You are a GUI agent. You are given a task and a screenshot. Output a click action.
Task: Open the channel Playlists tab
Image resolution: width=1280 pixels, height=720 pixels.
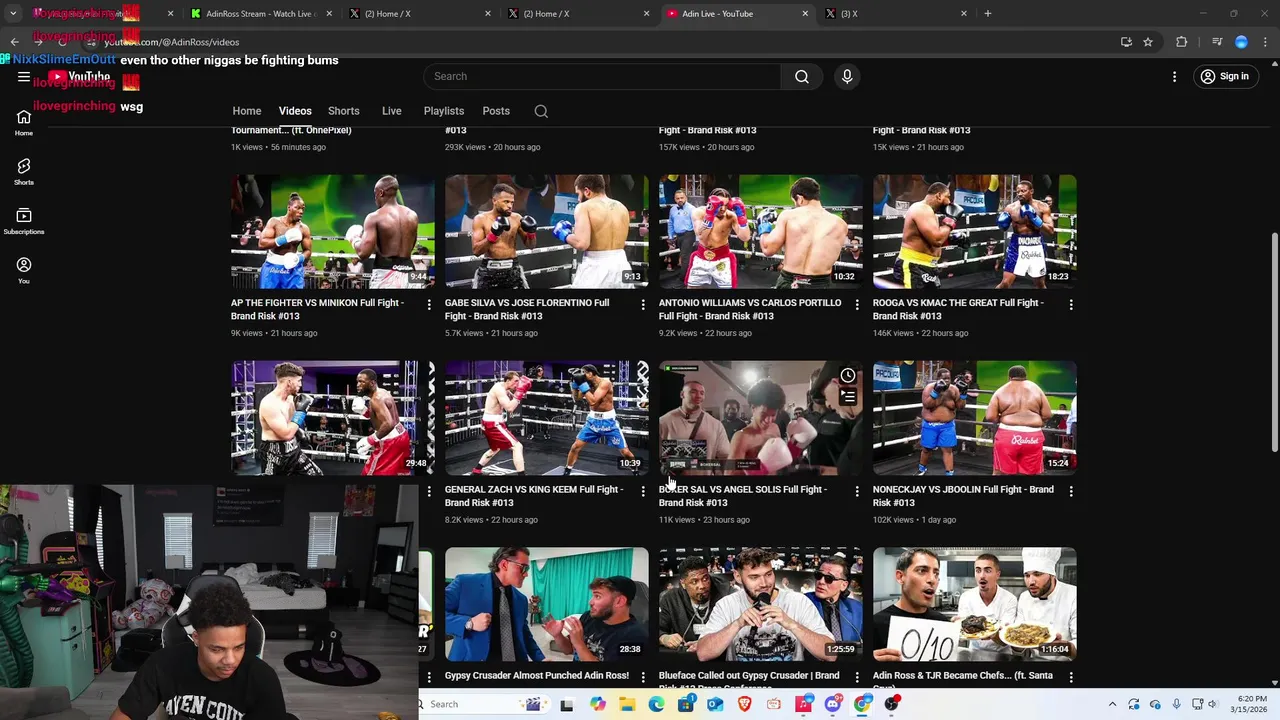[x=443, y=111]
